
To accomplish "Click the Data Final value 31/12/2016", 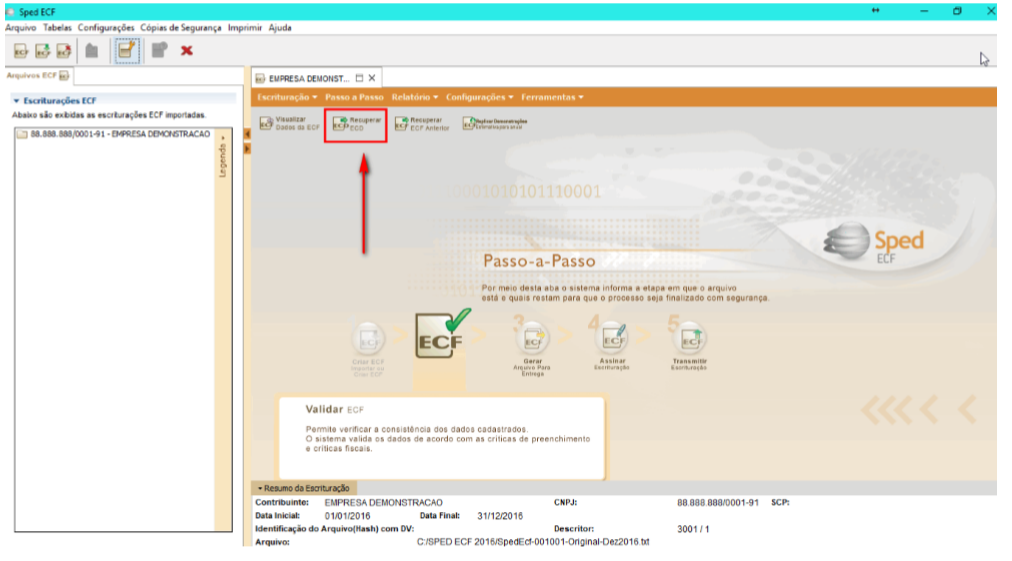I will pos(500,516).
